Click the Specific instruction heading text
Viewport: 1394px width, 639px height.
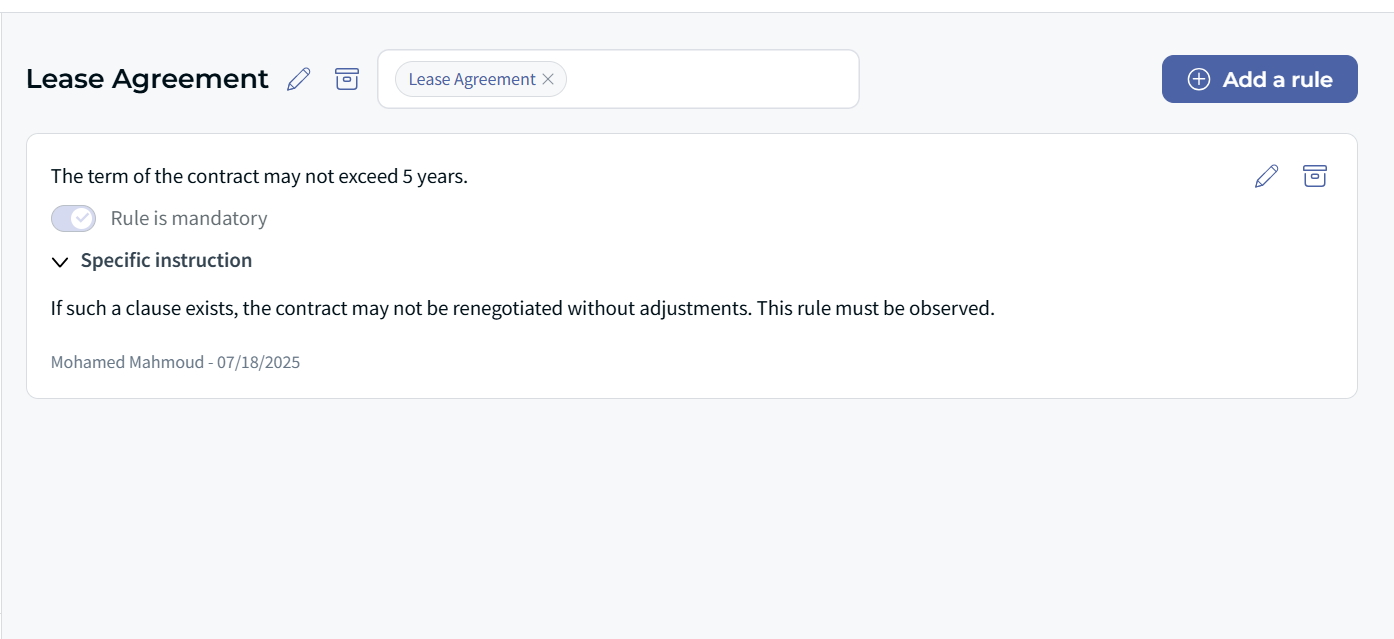point(166,260)
